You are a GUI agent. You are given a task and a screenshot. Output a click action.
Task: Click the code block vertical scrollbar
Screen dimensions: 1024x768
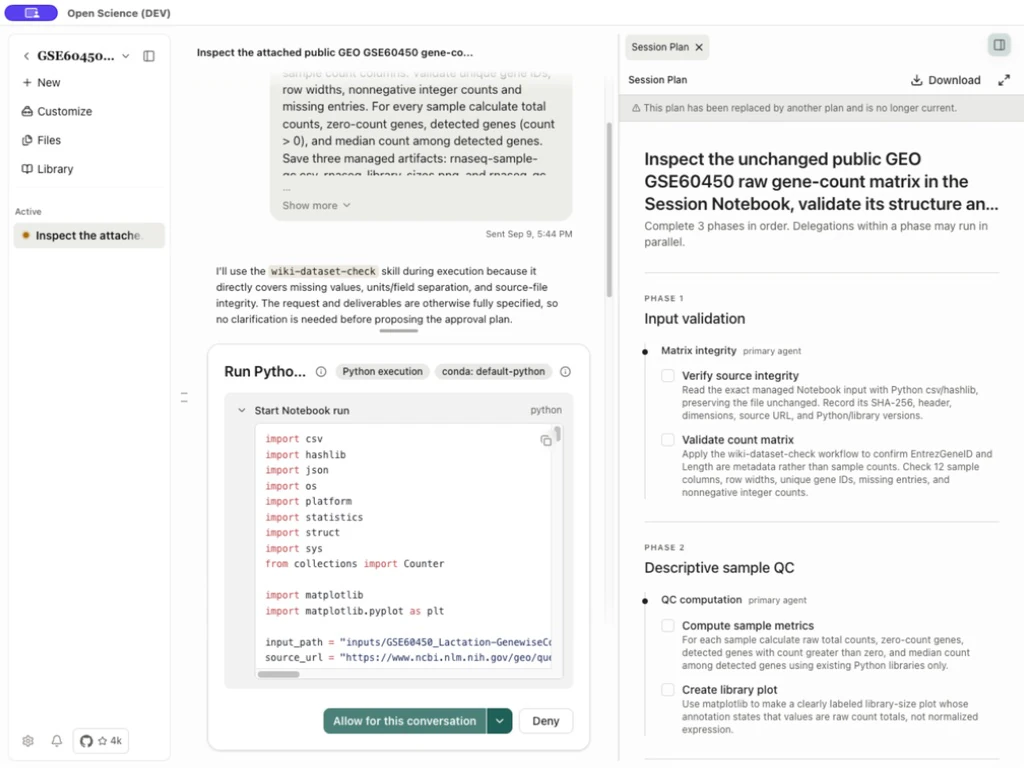coord(558,434)
